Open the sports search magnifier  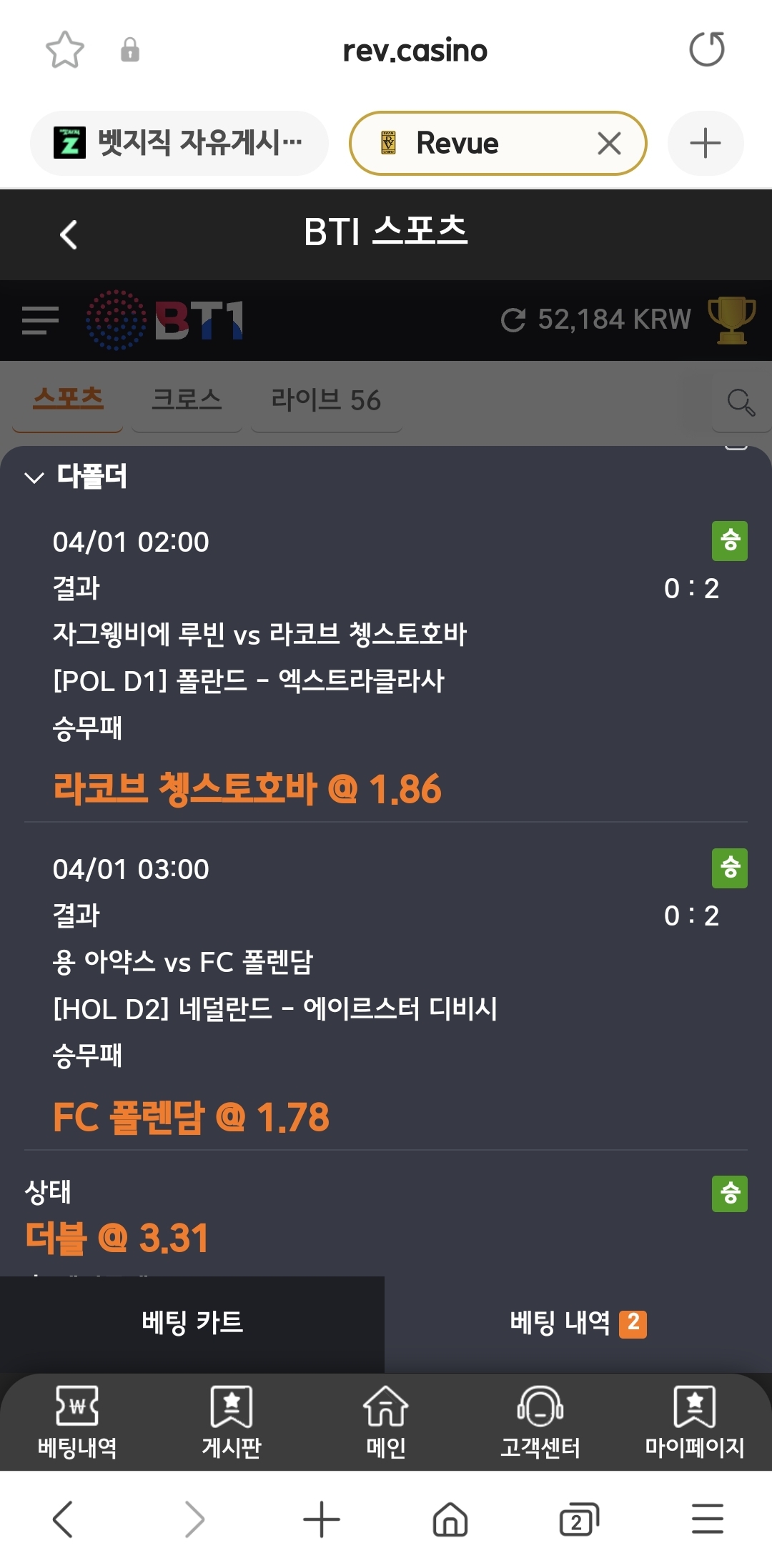[x=741, y=402]
